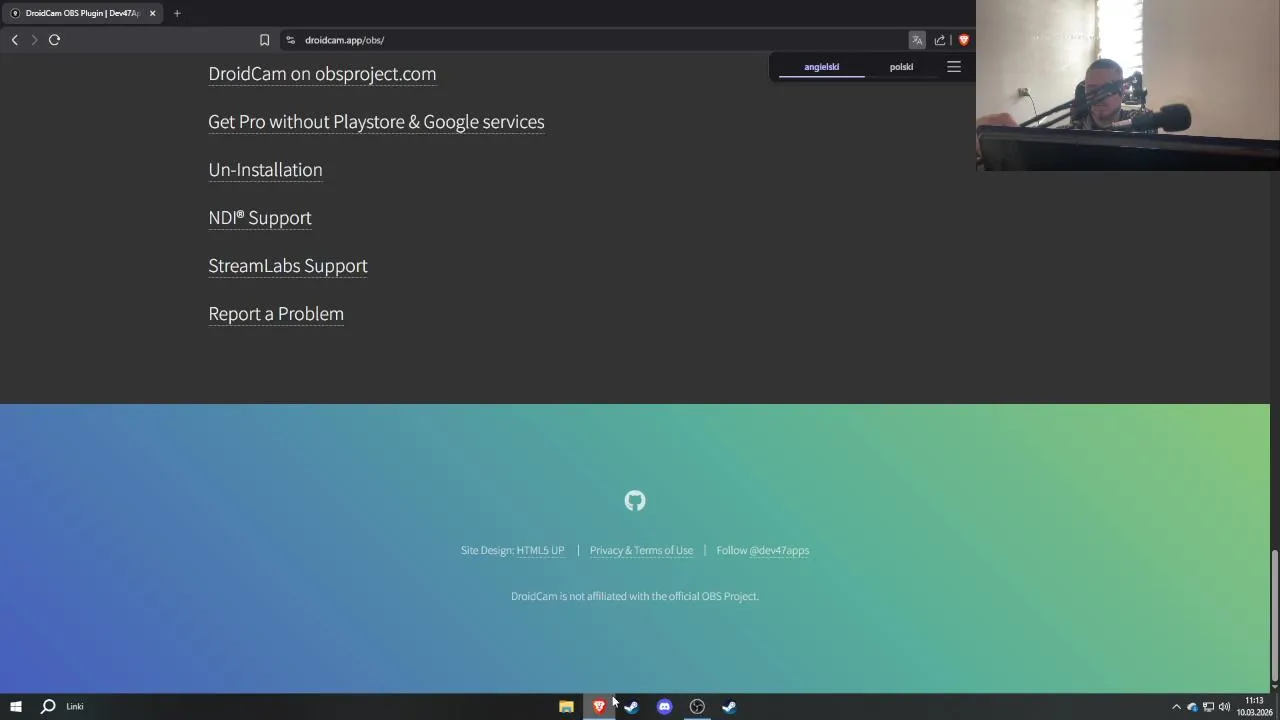The image size is (1280, 720).
Task: Click the not affiliated disclaimer text
Action: tap(635, 596)
